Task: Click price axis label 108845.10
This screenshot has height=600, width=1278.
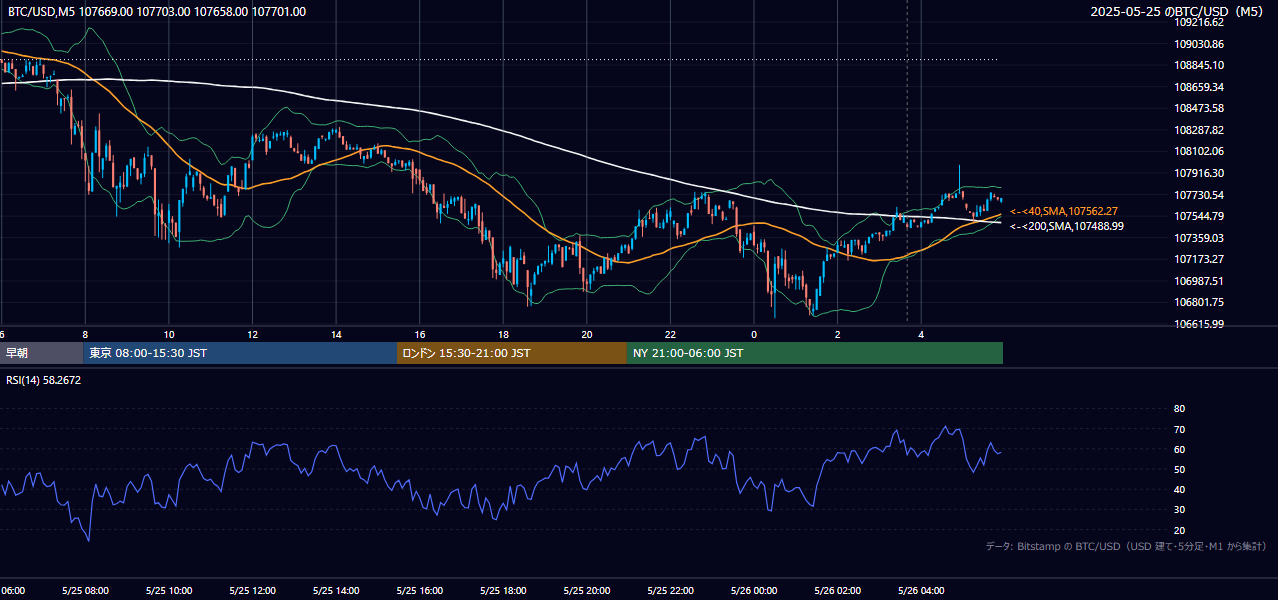Action: 1199,65
